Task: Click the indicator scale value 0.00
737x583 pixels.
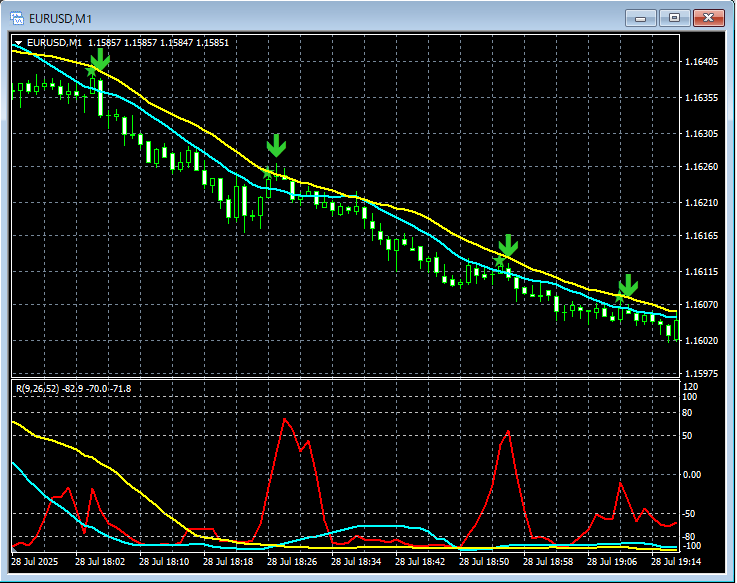Action: (x=692, y=475)
